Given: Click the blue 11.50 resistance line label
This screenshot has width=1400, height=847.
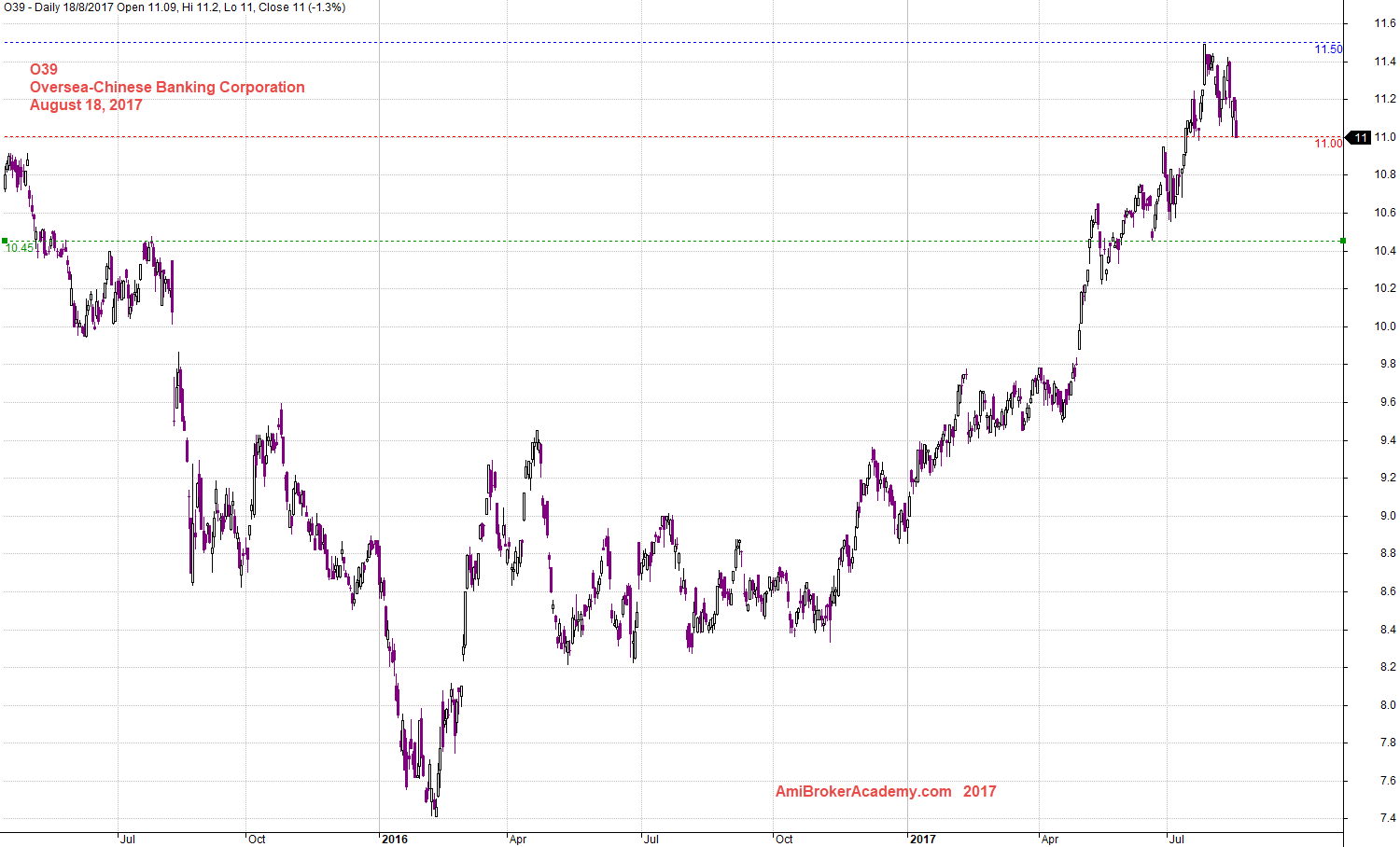Looking at the screenshot, I should pyautogui.click(x=1328, y=49).
